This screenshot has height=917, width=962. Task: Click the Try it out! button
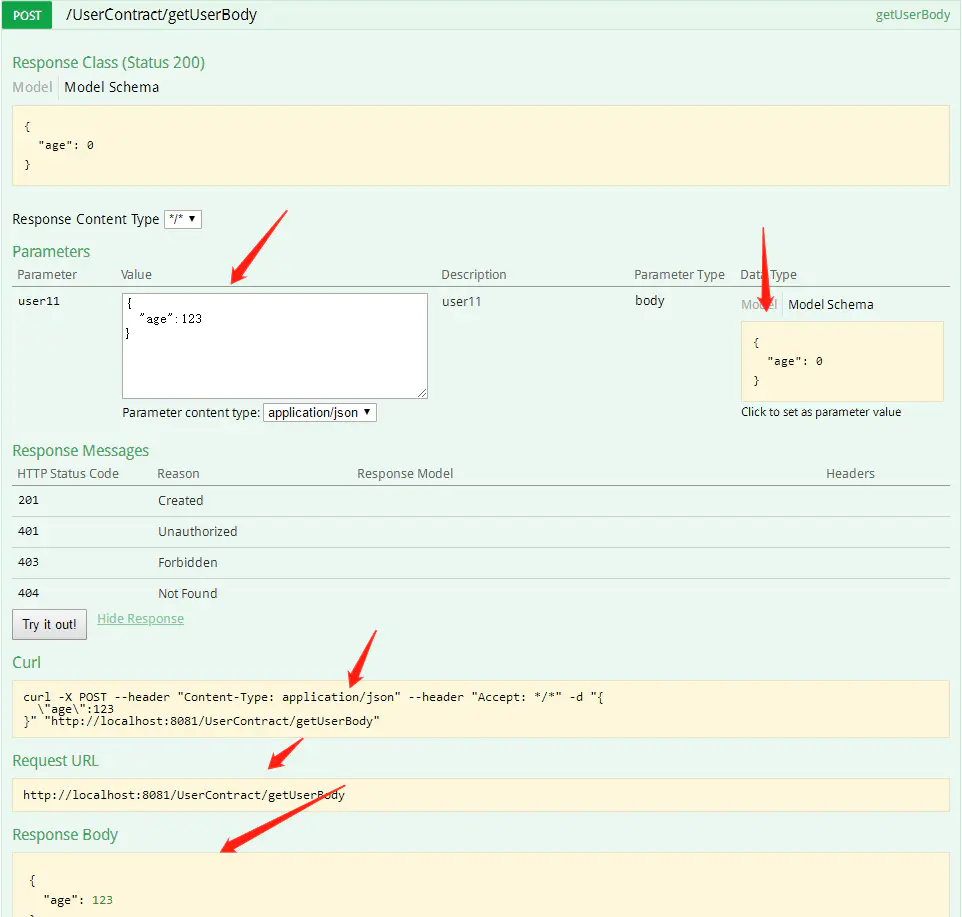click(50, 624)
